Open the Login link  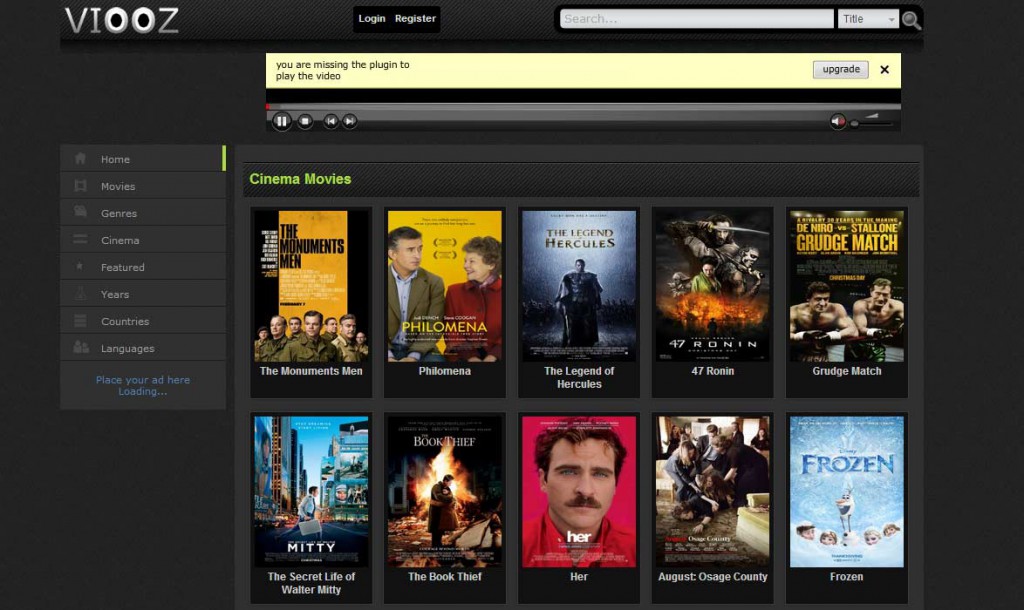[372, 19]
